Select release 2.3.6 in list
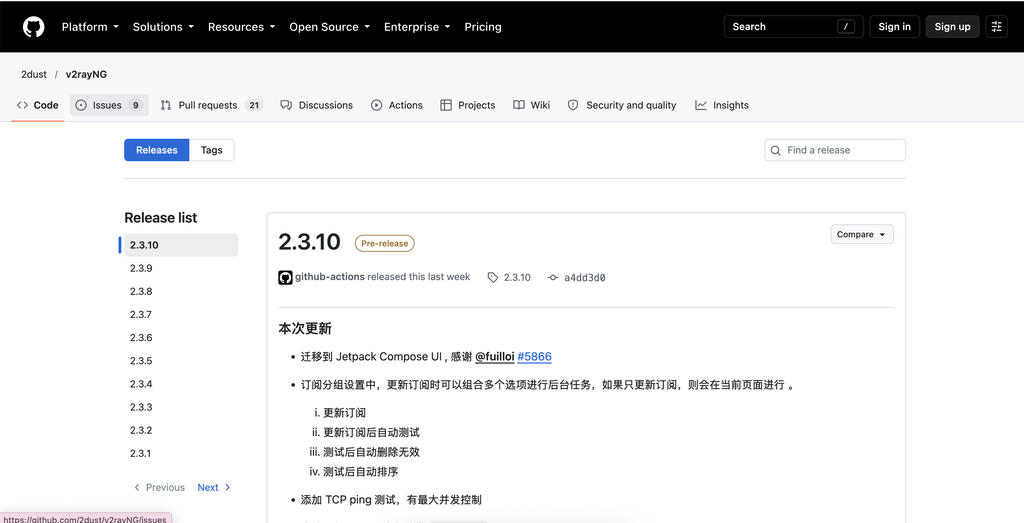 tap(181, 338)
